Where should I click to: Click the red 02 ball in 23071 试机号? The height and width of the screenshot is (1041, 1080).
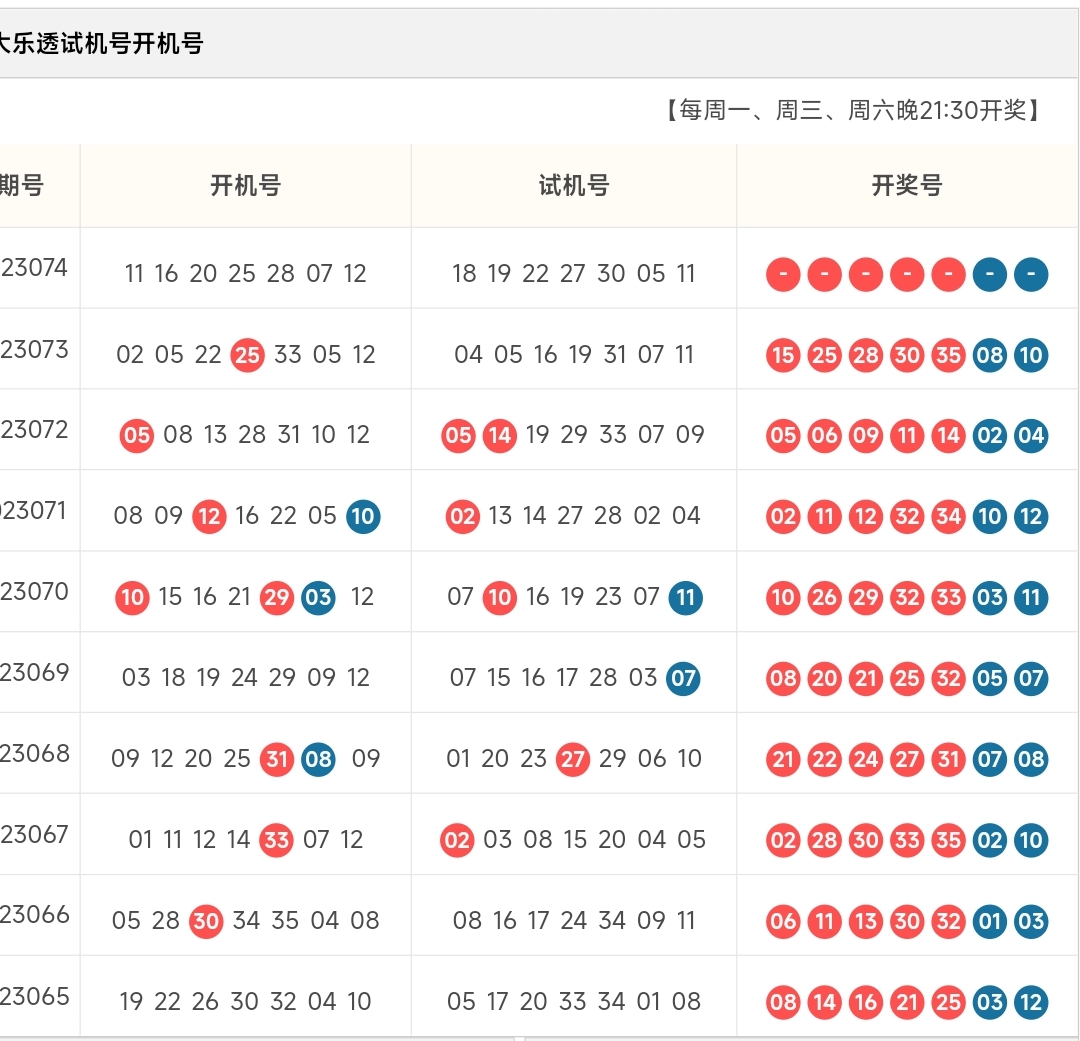tap(463, 517)
